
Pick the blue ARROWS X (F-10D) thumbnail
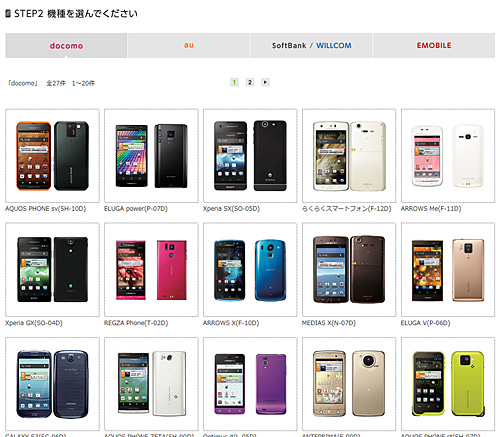tap(250, 270)
